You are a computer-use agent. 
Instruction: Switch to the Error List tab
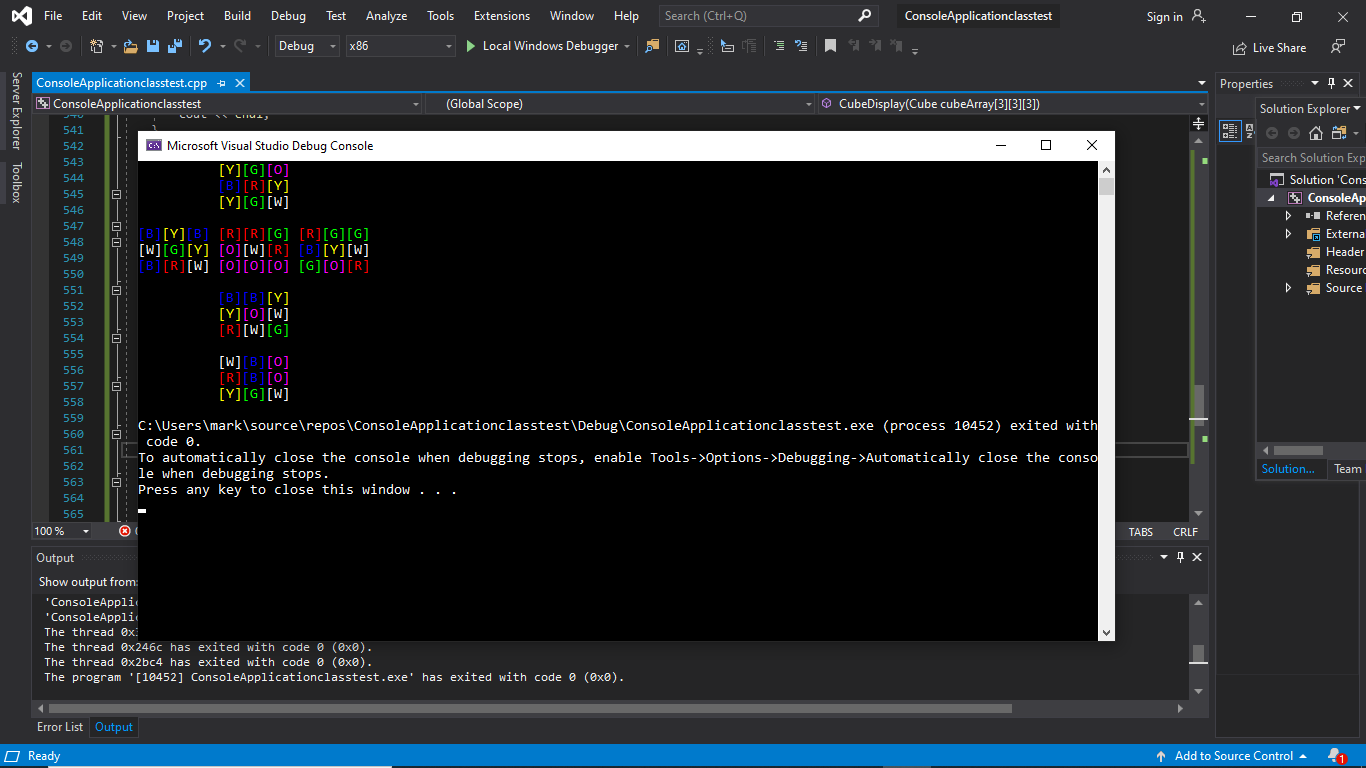pos(60,727)
